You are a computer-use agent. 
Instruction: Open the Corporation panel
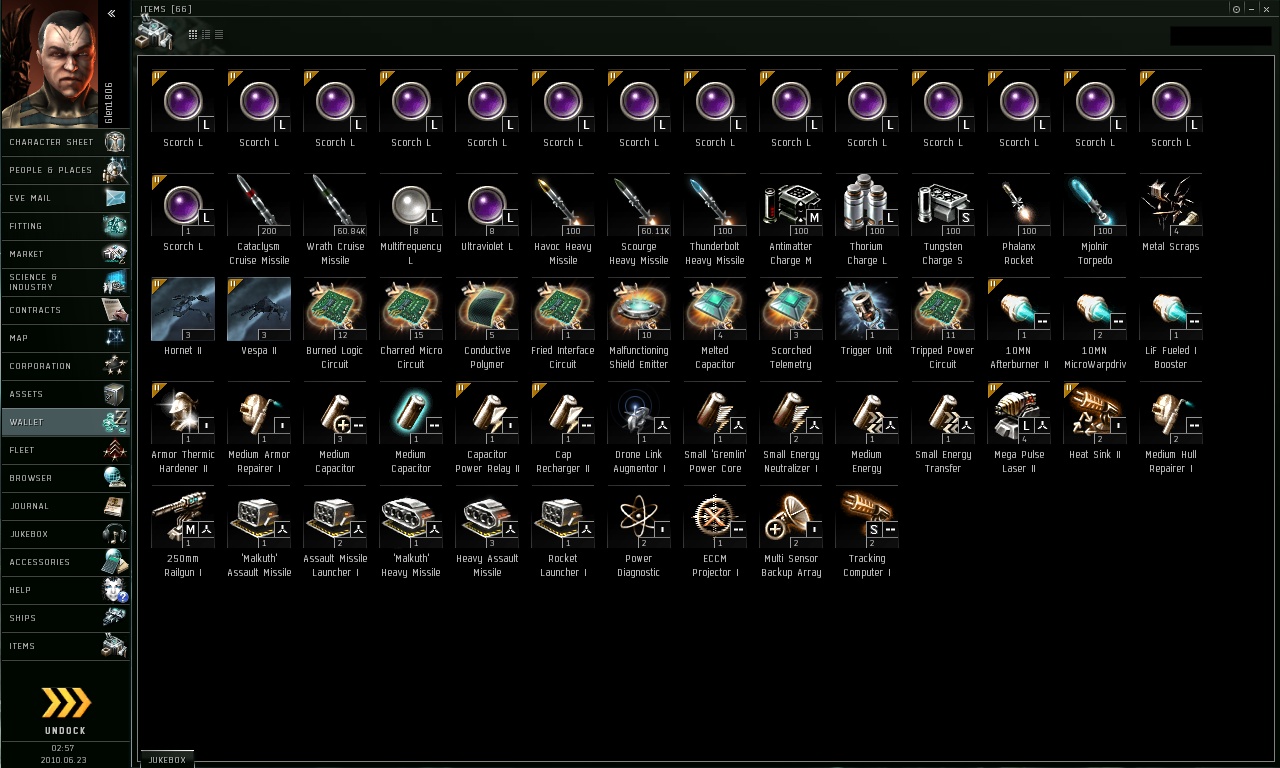point(65,366)
